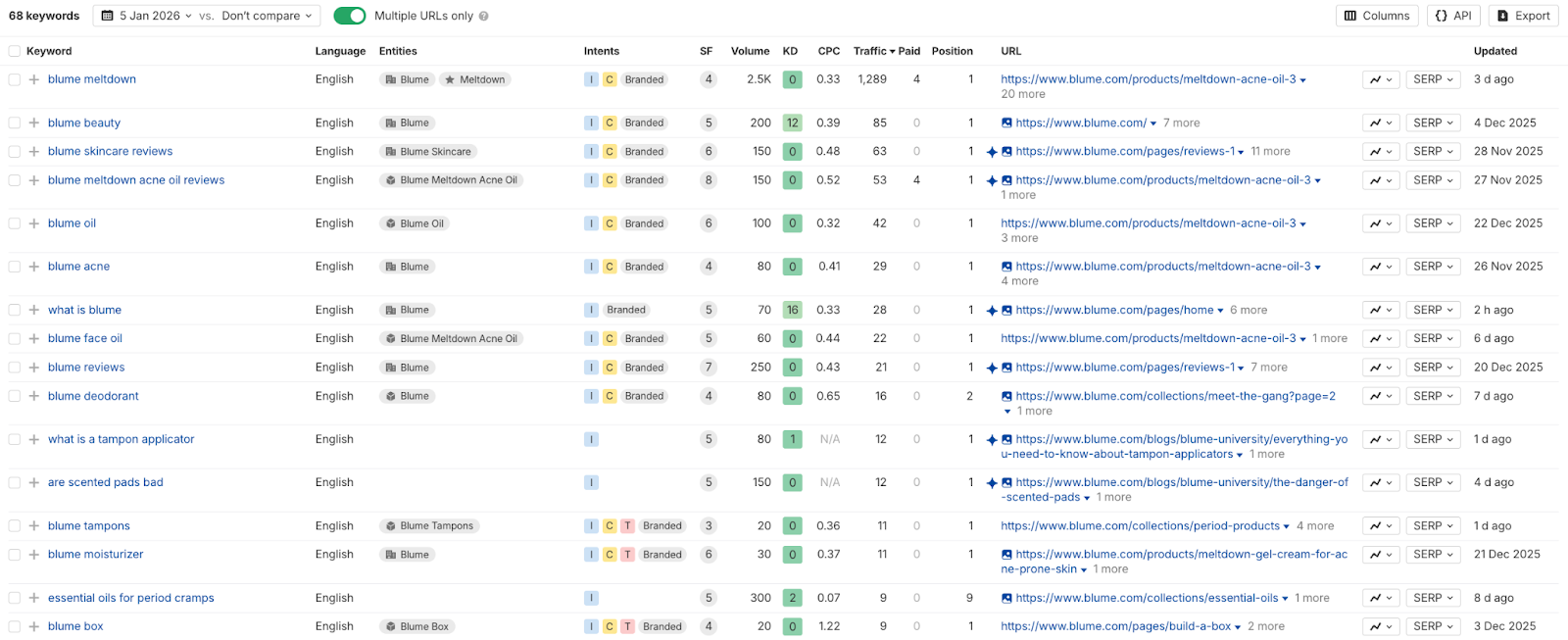Sort by CPC column header
The height and width of the screenshot is (640, 1568).
point(829,51)
